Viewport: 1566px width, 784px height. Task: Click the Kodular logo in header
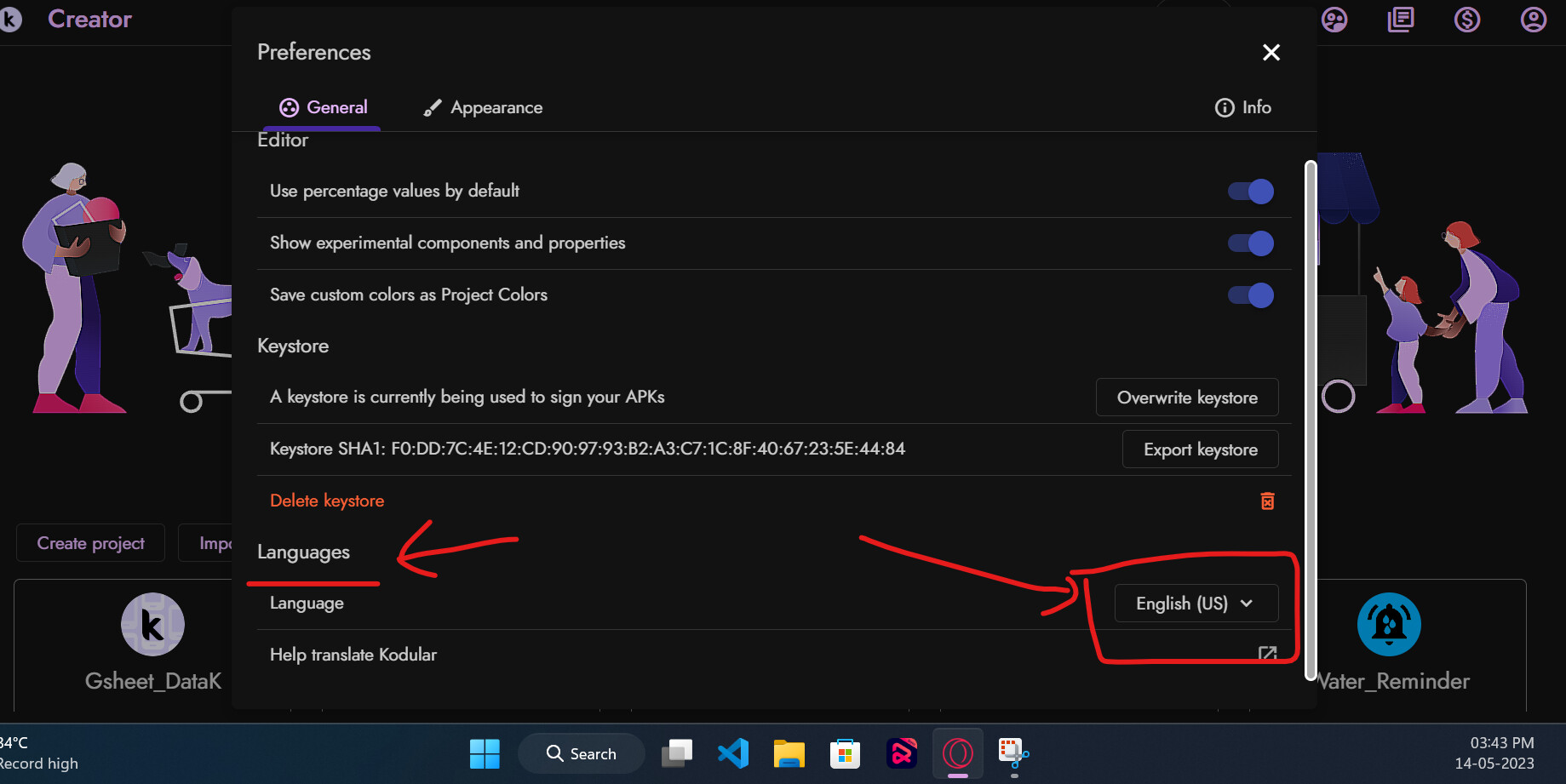pos(10,19)
